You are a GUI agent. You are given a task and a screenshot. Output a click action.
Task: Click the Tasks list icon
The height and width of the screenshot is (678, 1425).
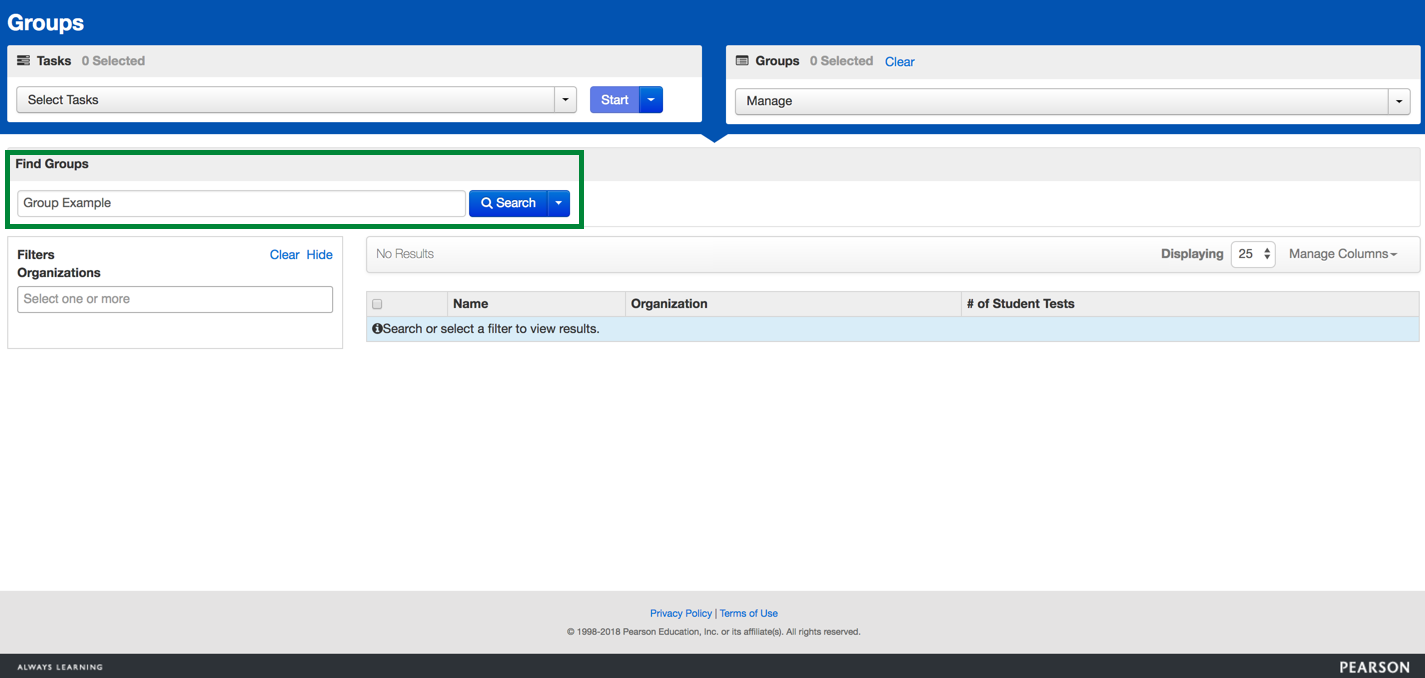24,61
